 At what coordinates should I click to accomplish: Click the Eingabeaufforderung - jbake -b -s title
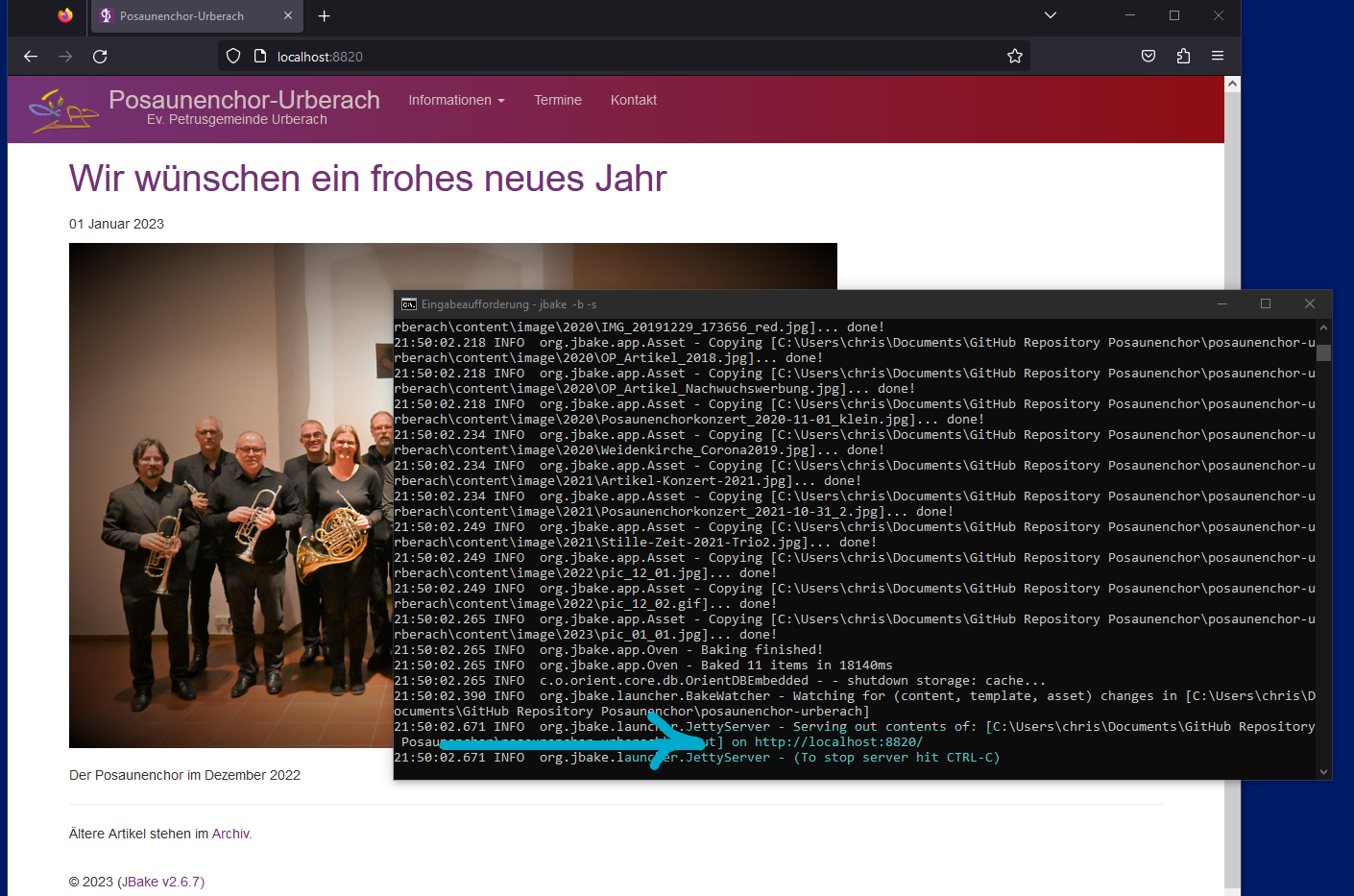pyautogui.click(x=509, y=304)
